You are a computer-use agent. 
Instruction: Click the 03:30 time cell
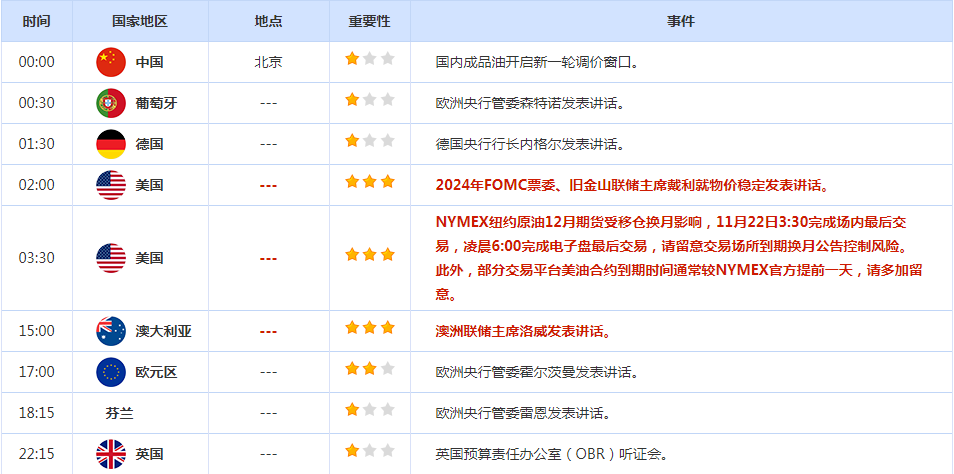pos(37,258)
